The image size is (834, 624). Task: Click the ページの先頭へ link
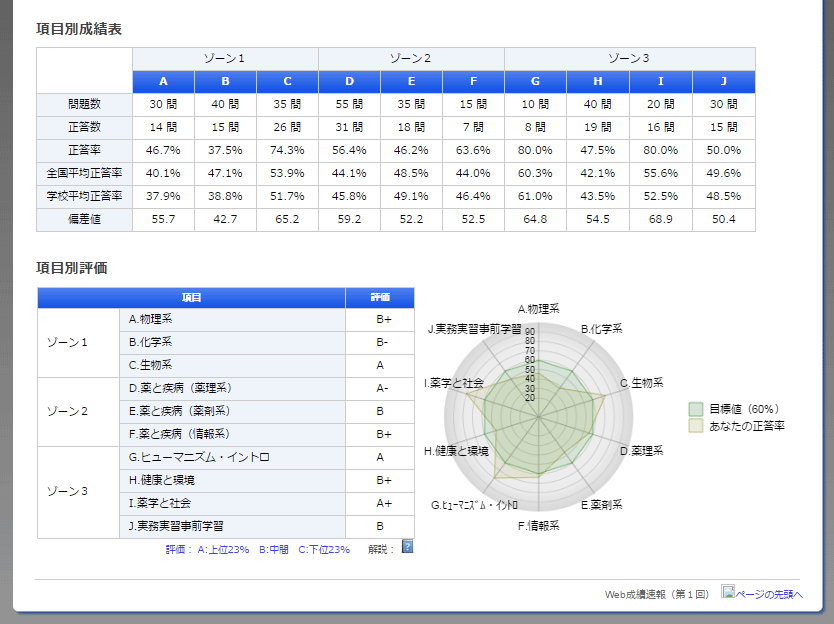pos(769,594)
